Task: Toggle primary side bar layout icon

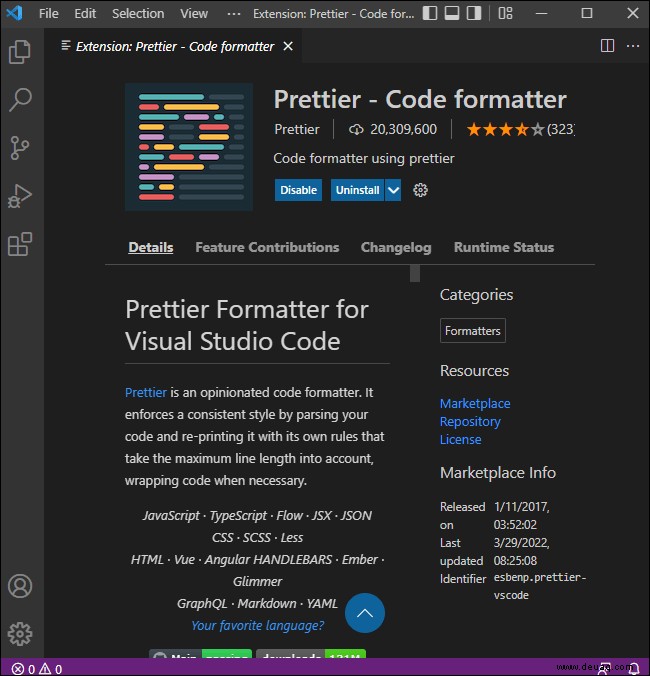Action: [x=430, y=13]
